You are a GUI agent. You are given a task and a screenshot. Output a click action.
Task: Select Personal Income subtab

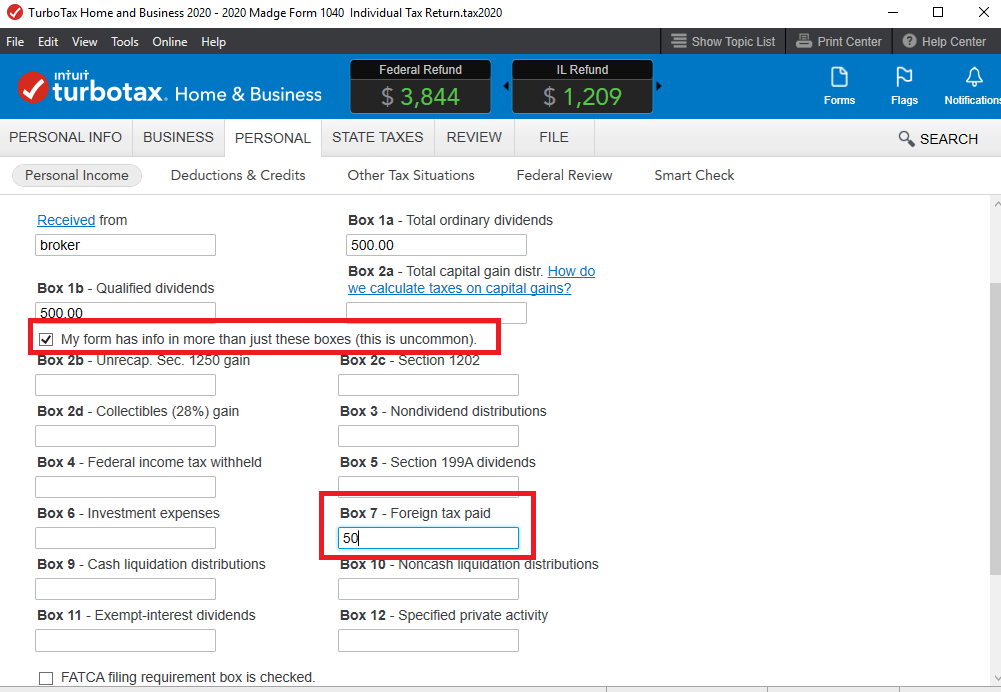77,175
